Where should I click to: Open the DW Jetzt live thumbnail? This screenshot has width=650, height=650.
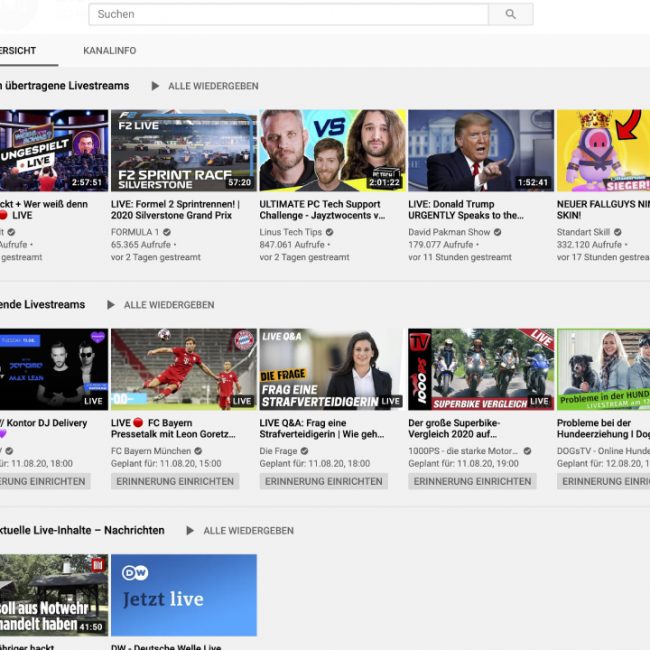tap(183, 595)
